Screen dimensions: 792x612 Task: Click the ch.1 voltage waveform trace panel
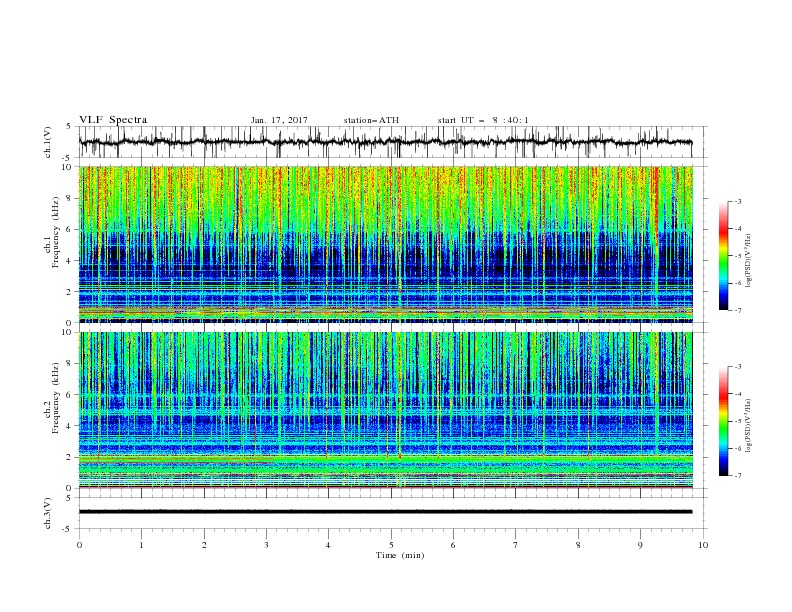(392, 142)
